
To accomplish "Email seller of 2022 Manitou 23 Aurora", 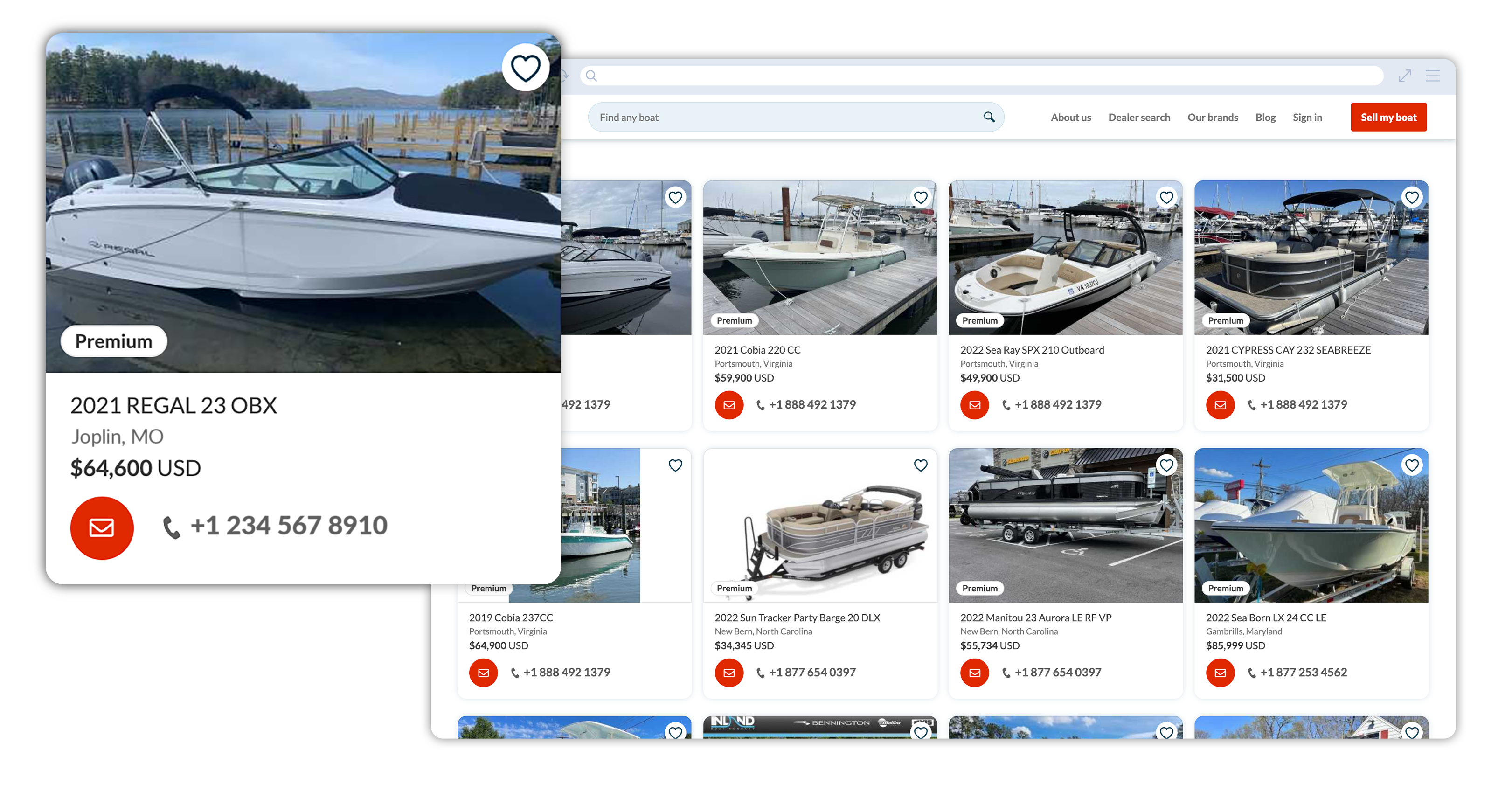I will [x=974, y=673].
